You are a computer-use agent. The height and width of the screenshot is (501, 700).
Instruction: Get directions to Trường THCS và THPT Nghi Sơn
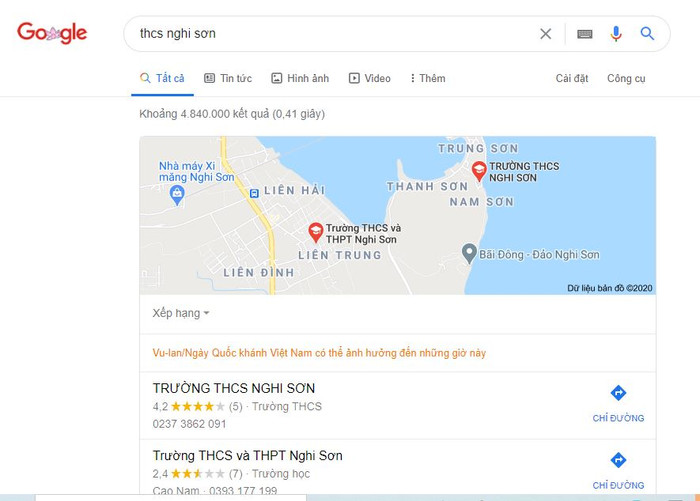point(618,471)
